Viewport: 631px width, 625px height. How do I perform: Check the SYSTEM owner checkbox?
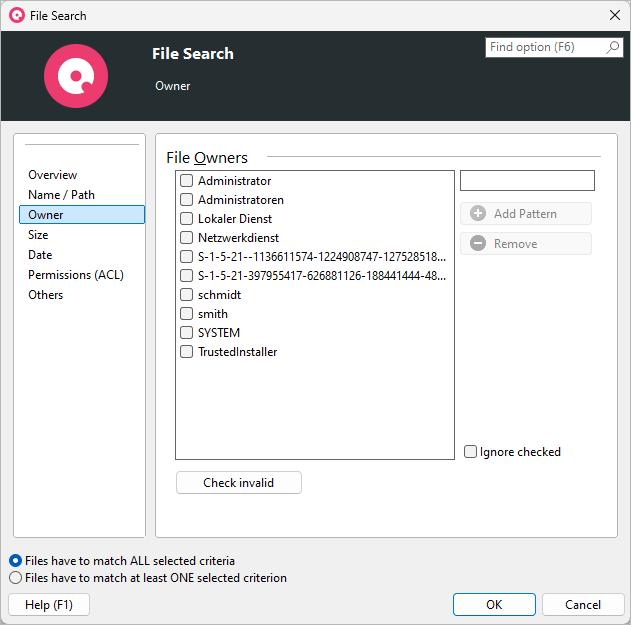point(187,333)
